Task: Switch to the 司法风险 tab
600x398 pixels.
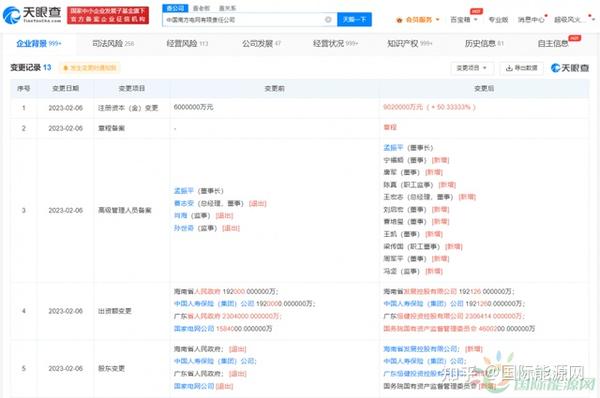Action: point(113,44)
